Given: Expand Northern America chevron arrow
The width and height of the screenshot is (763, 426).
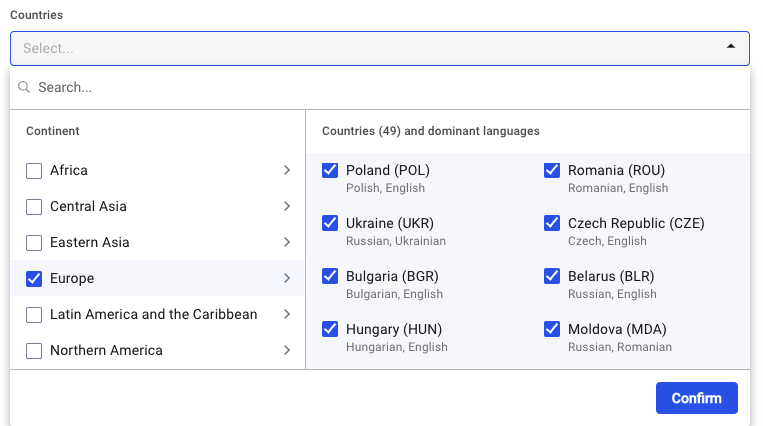Looking at the screenshot, I should (x=287, y=351).
